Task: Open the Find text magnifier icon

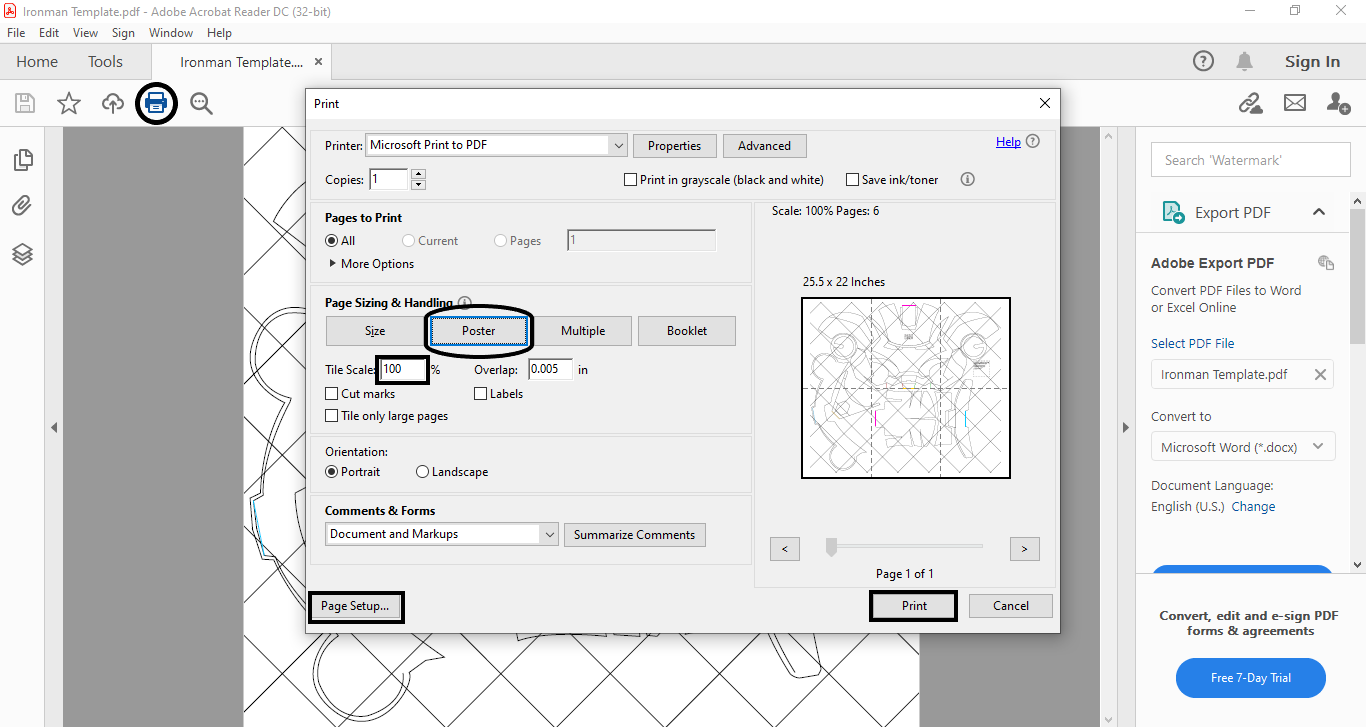Action: [202, 103]
